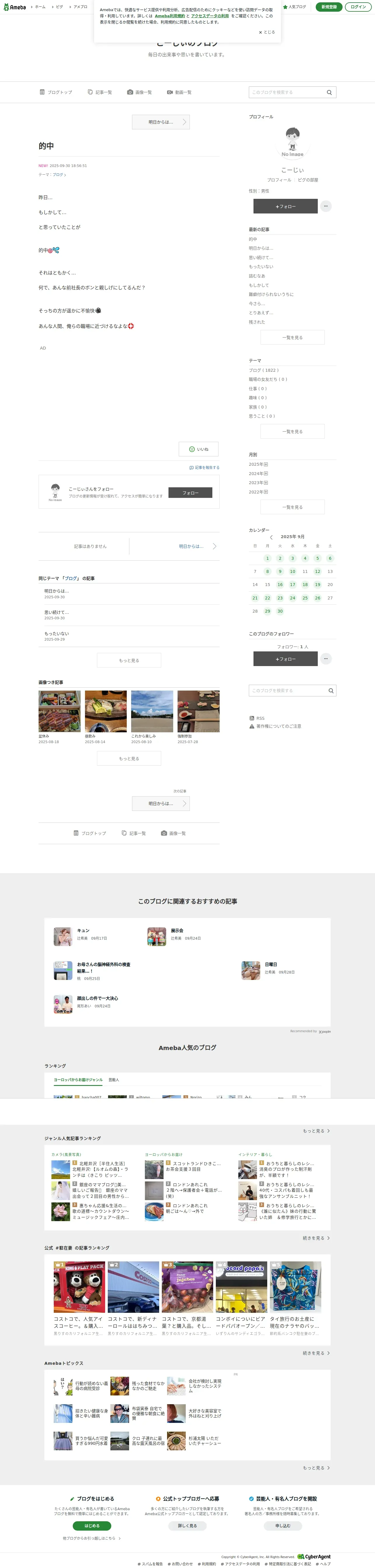375x1568 pixels.
Task: Click the いいね smiley button under the post
Action: coord(199,449)
